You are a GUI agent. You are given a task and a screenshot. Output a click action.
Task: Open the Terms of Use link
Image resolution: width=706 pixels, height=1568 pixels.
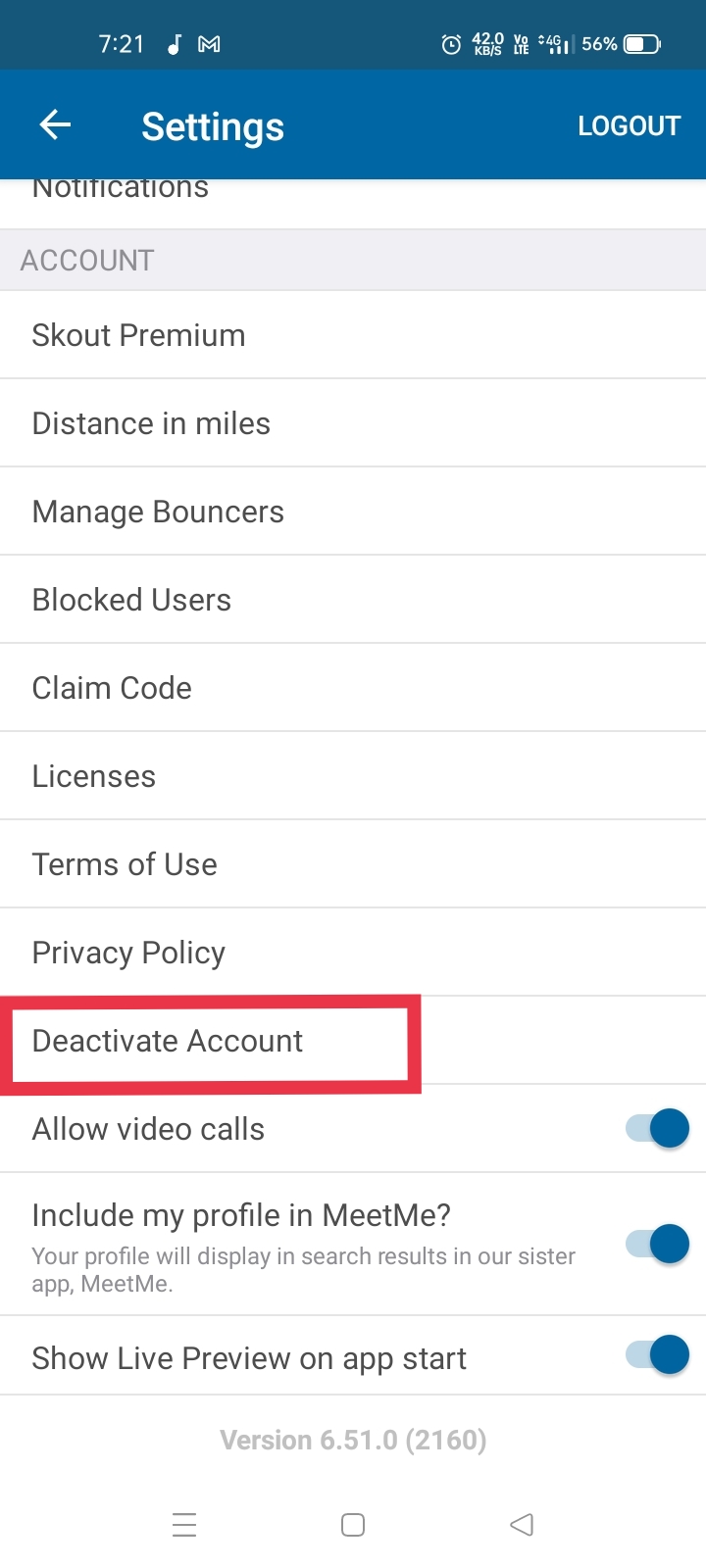[125, 864]
